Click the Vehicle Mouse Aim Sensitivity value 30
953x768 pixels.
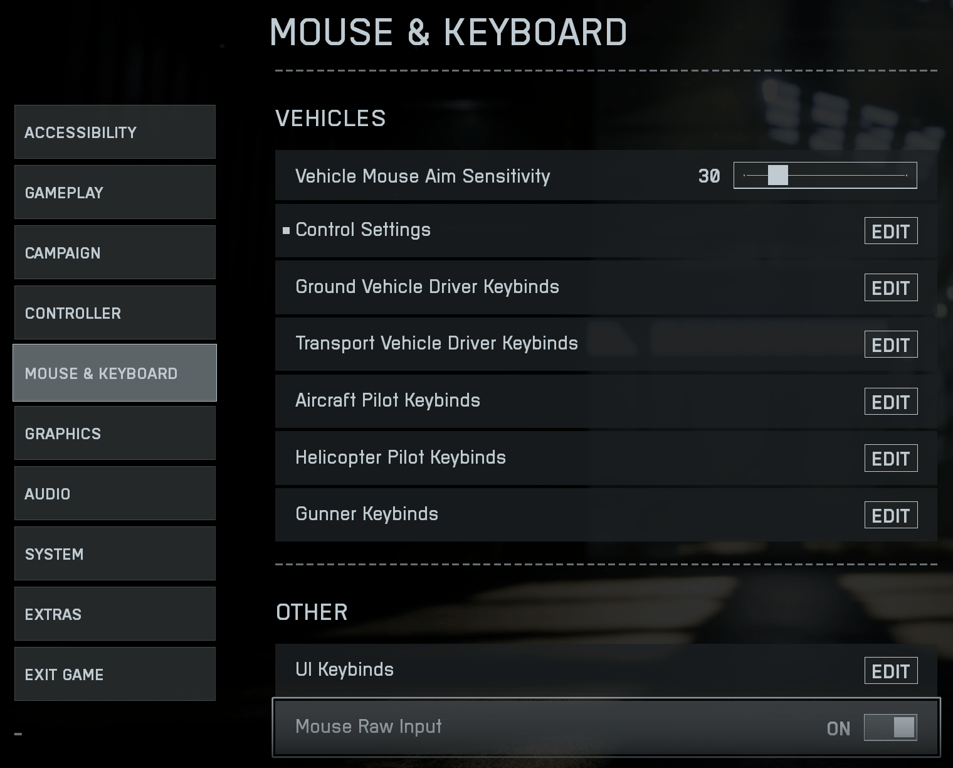709,176
